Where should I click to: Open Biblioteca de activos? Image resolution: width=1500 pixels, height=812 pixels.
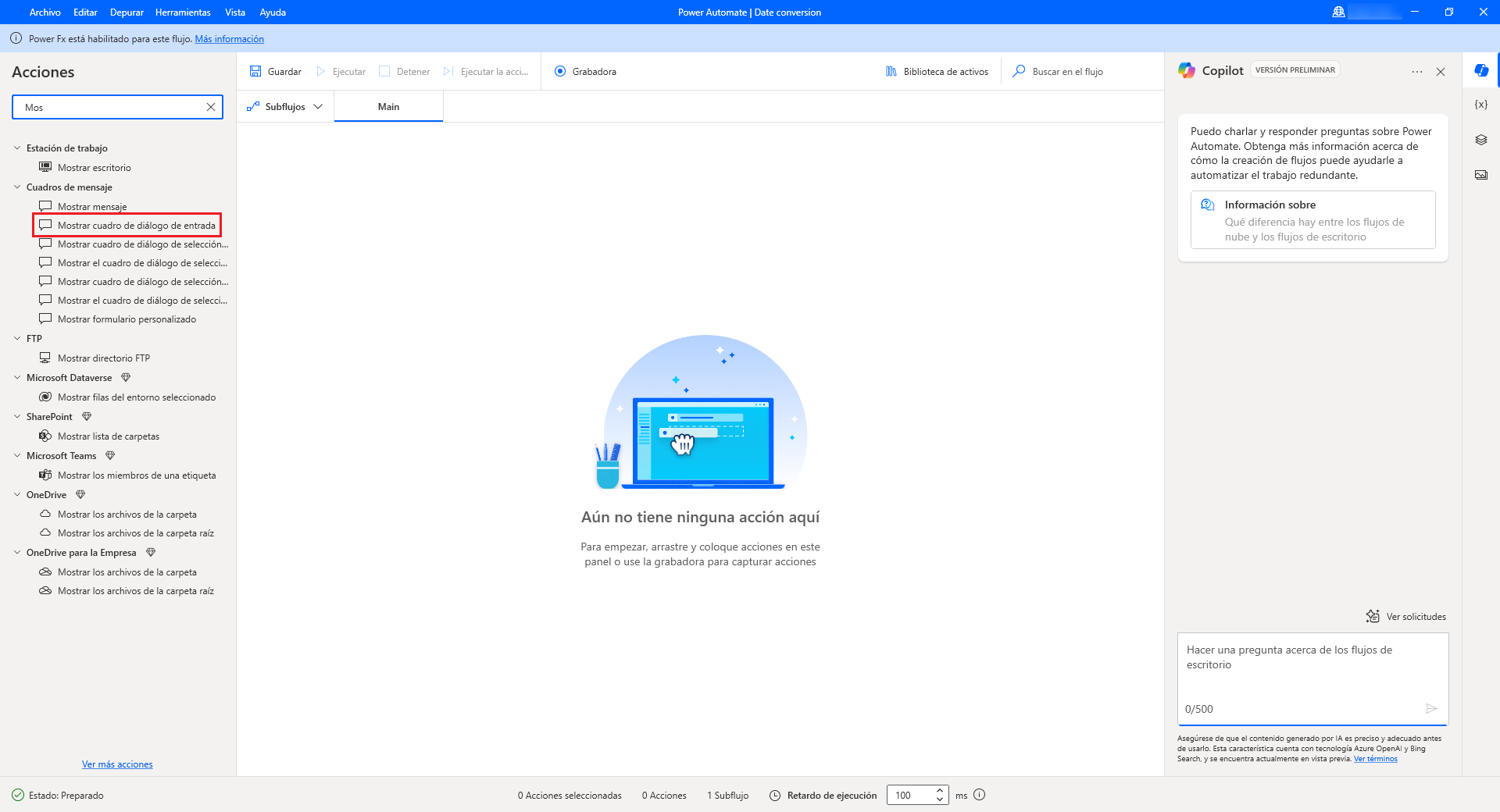pyautogui.click(x=937, y=72)
